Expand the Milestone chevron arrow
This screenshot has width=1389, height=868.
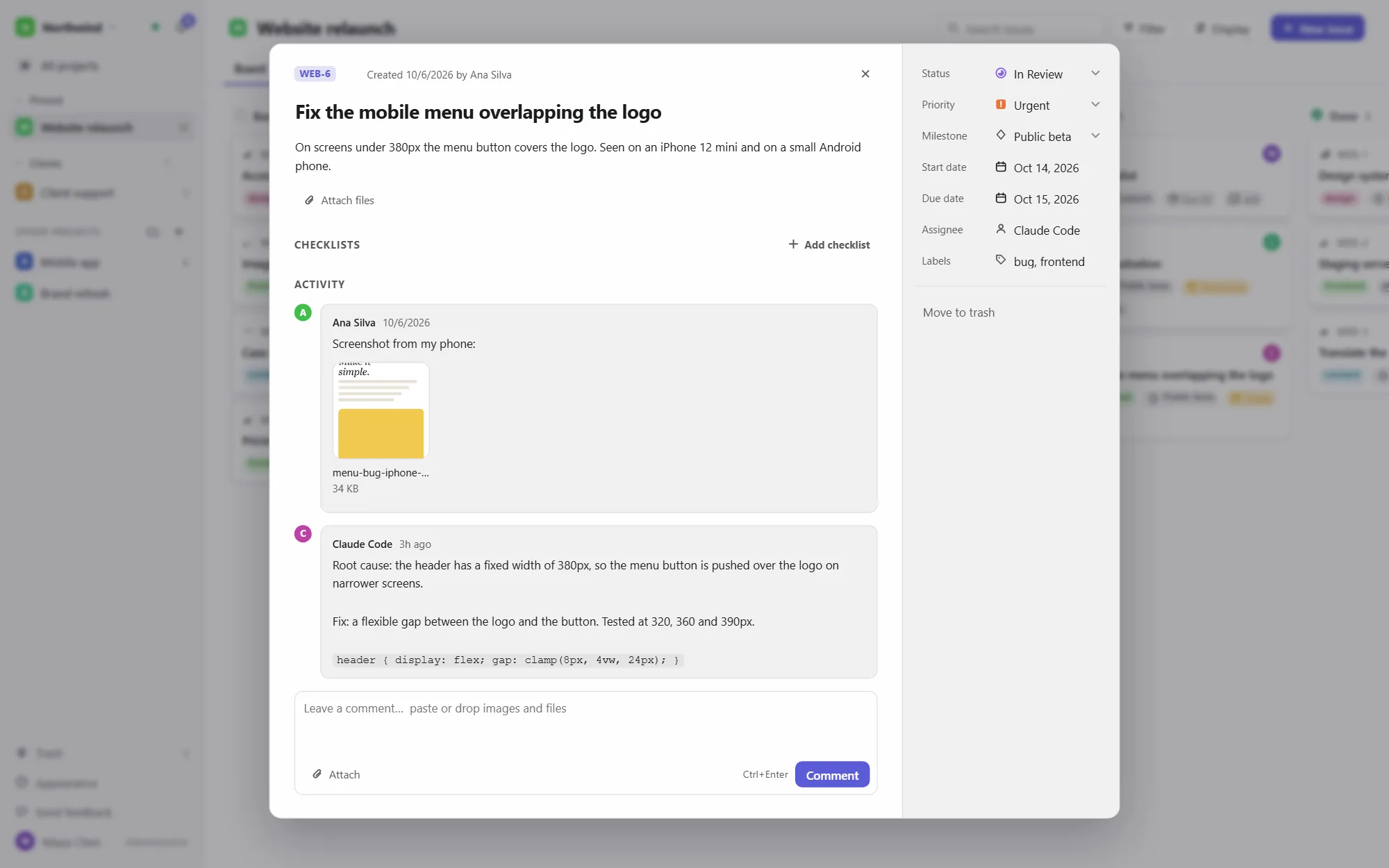click(1095, 136)
